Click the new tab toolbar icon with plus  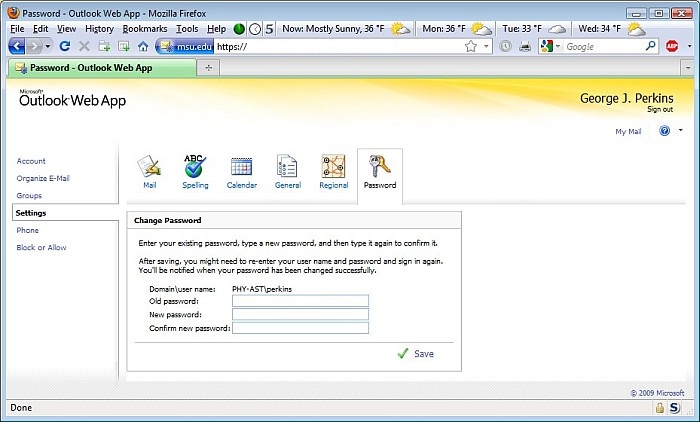[104, 46]
